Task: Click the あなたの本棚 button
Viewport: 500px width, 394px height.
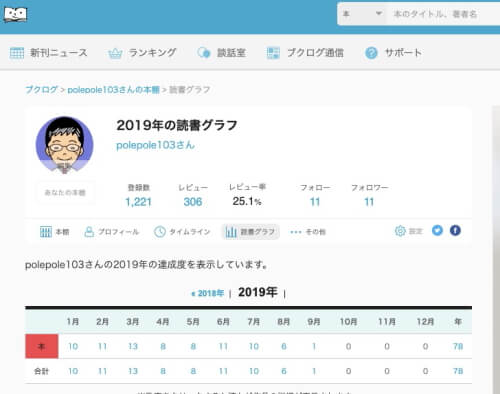Action: coord(65,193)
